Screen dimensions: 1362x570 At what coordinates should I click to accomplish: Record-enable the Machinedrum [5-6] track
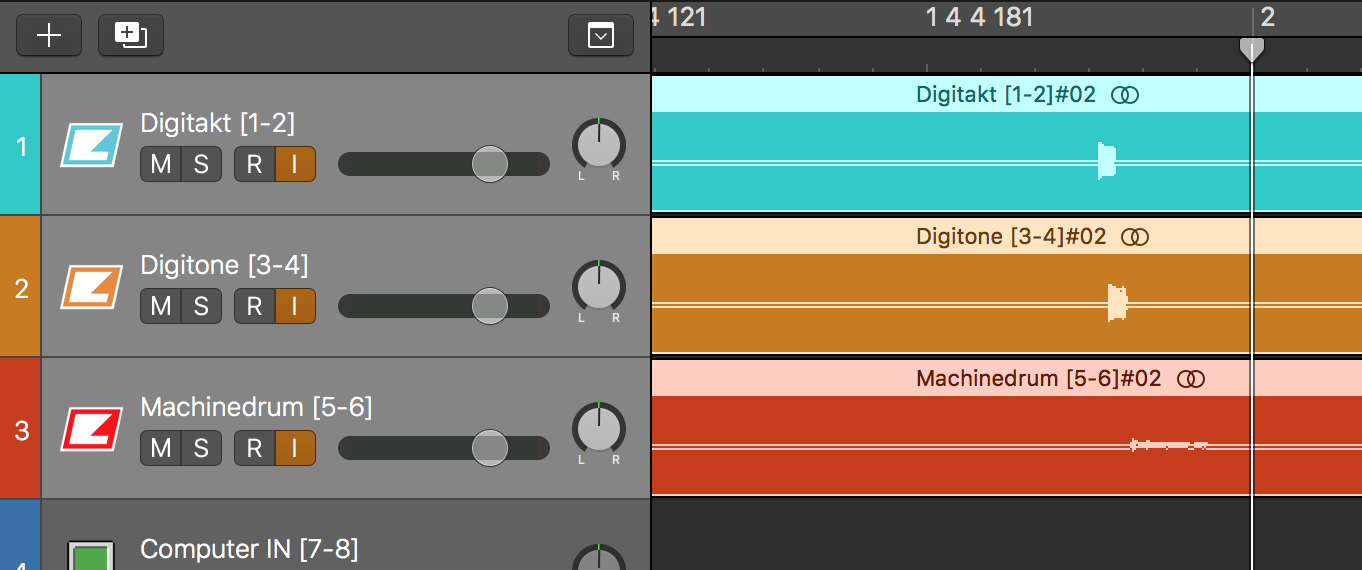pyautogui.click(x=254, y=448)
